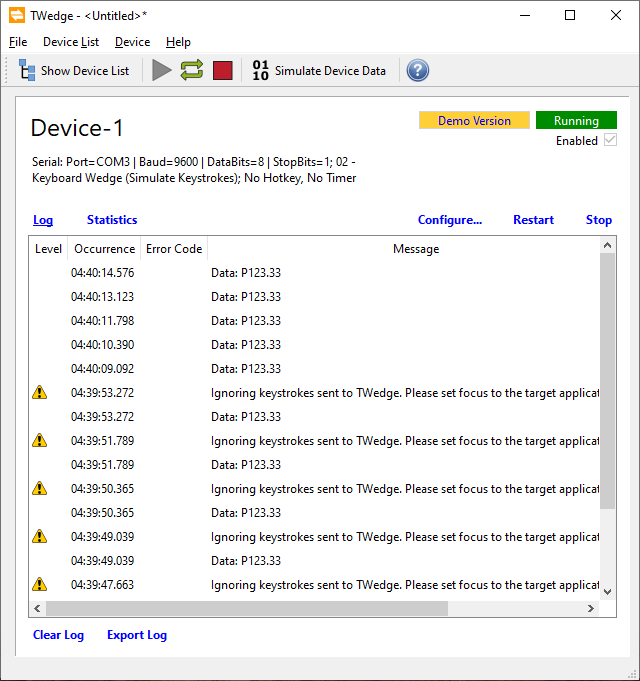Select the log row at 04:40:09.092
This screenshot has height=681, width=640.
[x=314, y=368]
